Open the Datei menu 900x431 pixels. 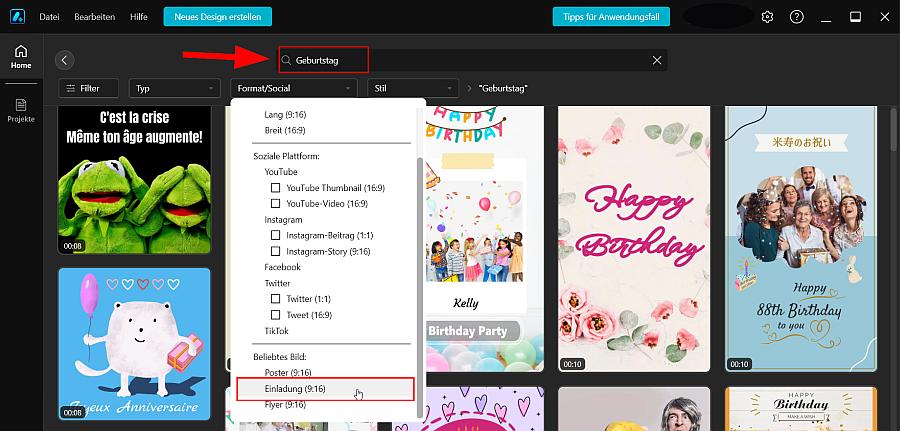49,17
